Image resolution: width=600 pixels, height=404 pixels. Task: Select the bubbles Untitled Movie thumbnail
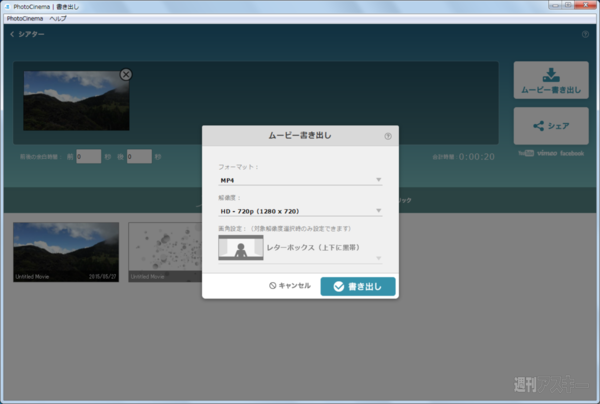(x=165, y=252)
